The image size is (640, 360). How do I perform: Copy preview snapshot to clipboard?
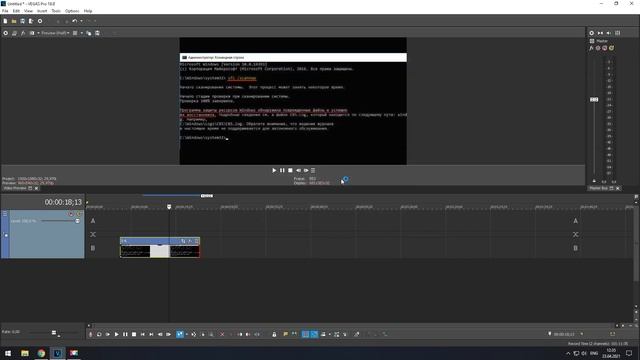tap(89, 33)
